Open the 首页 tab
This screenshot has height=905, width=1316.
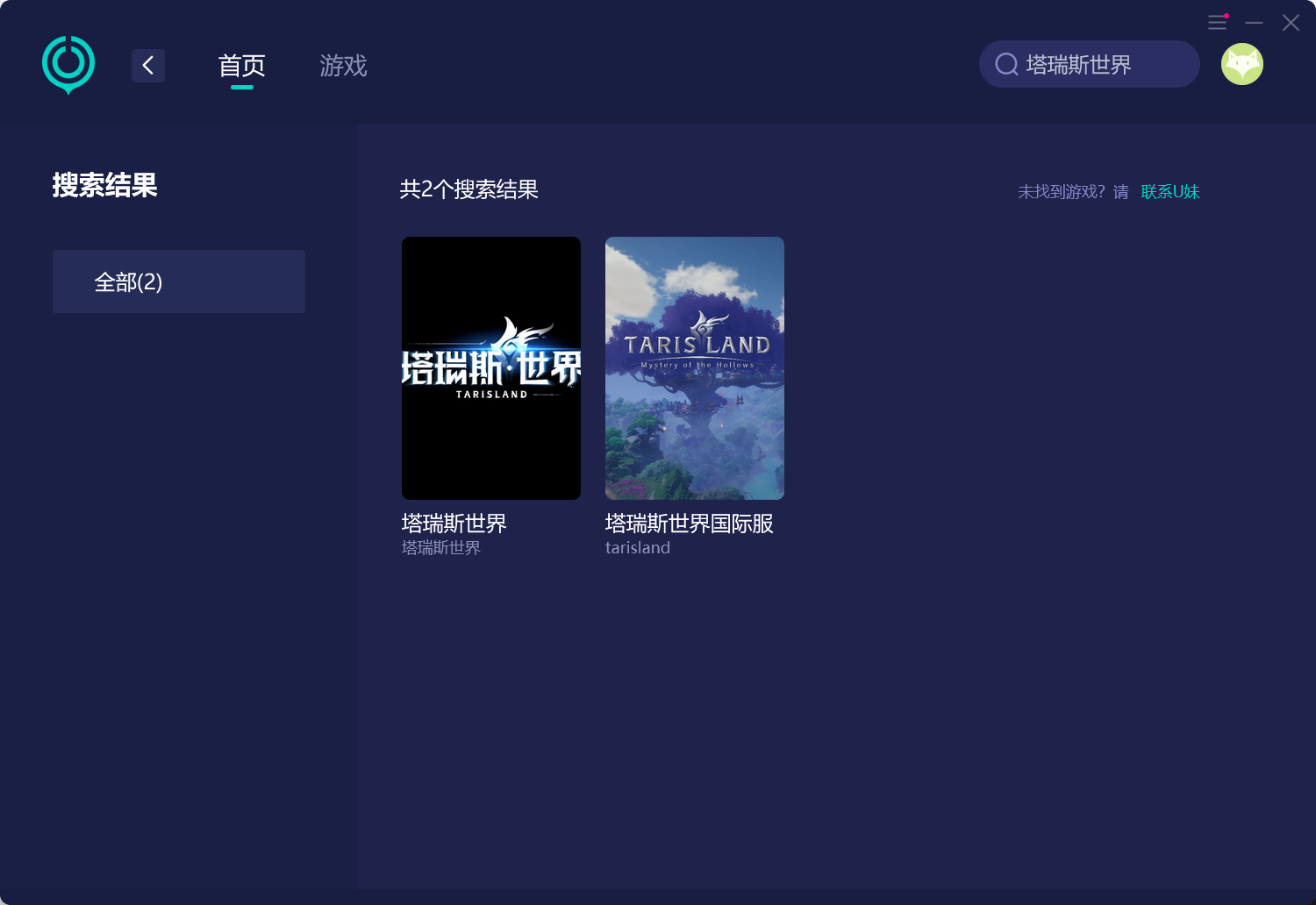pos(242,66)
